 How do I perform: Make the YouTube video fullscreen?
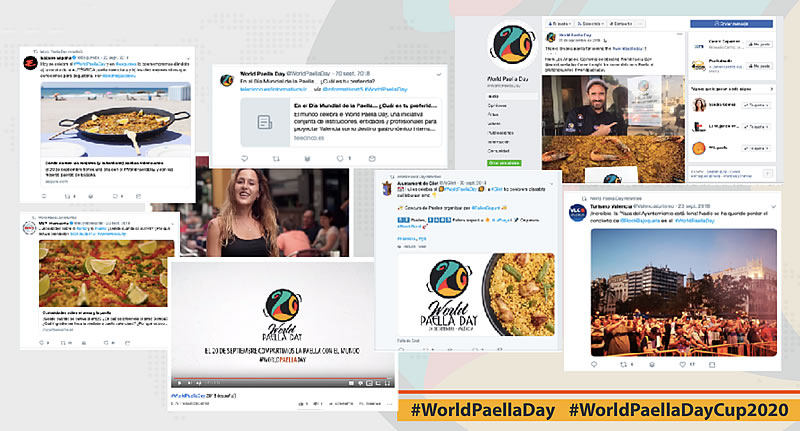387,383
